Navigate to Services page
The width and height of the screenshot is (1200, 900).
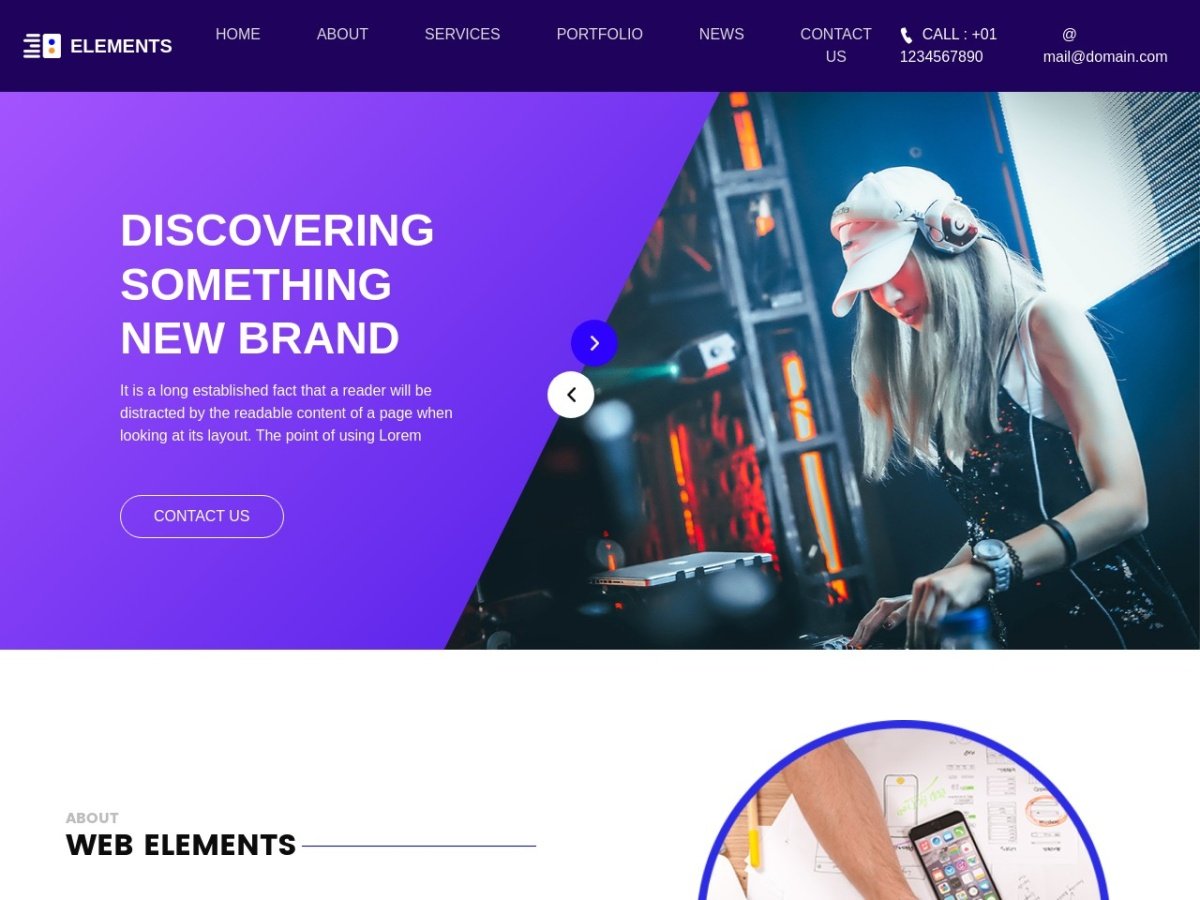pyautogui.click(x=462, y=34)
